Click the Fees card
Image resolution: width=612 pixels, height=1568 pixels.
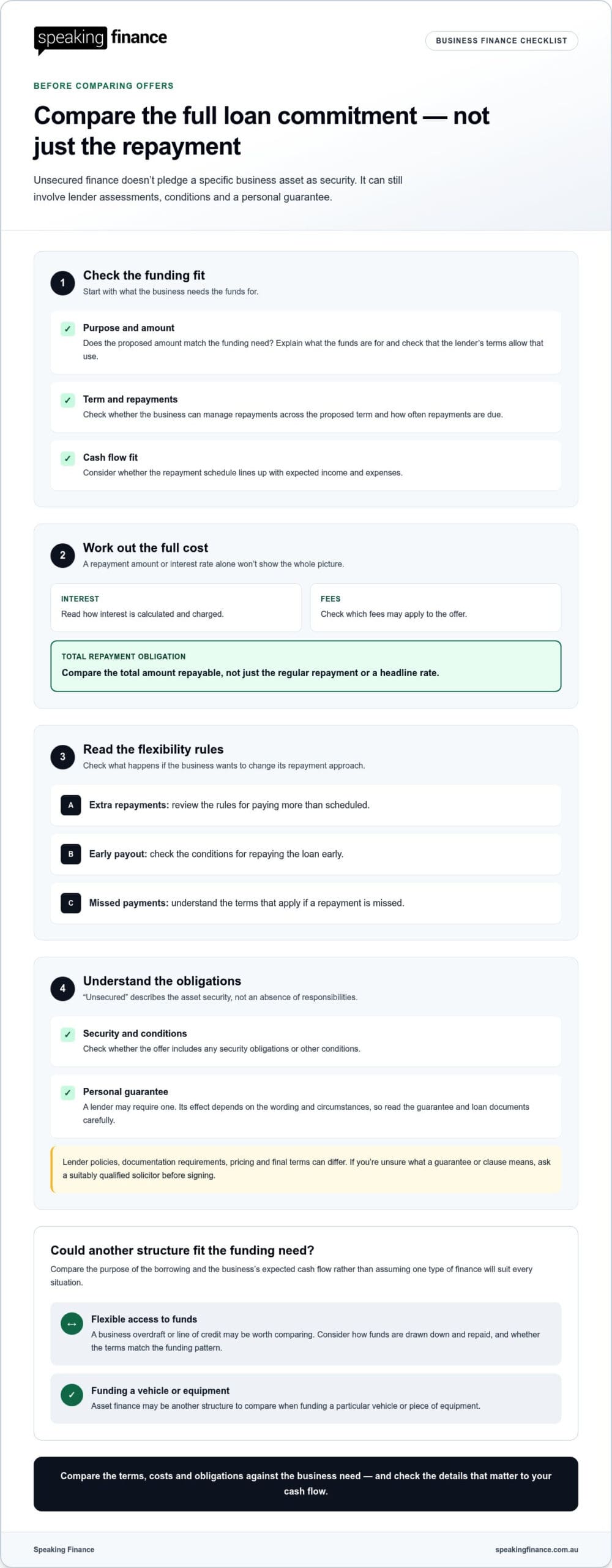pos(436,608)
